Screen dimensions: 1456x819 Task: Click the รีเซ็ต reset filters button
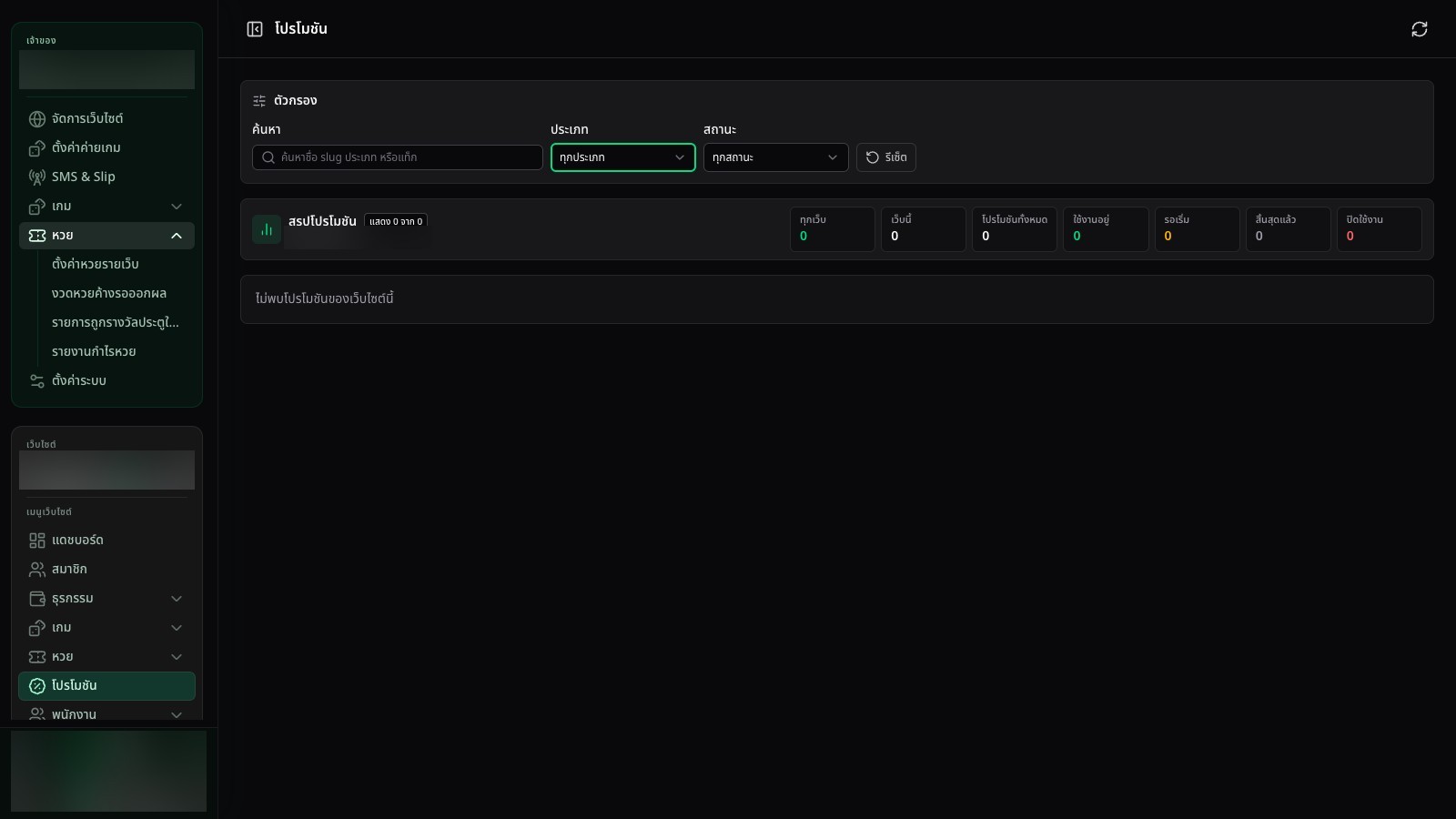coord(886,157)
